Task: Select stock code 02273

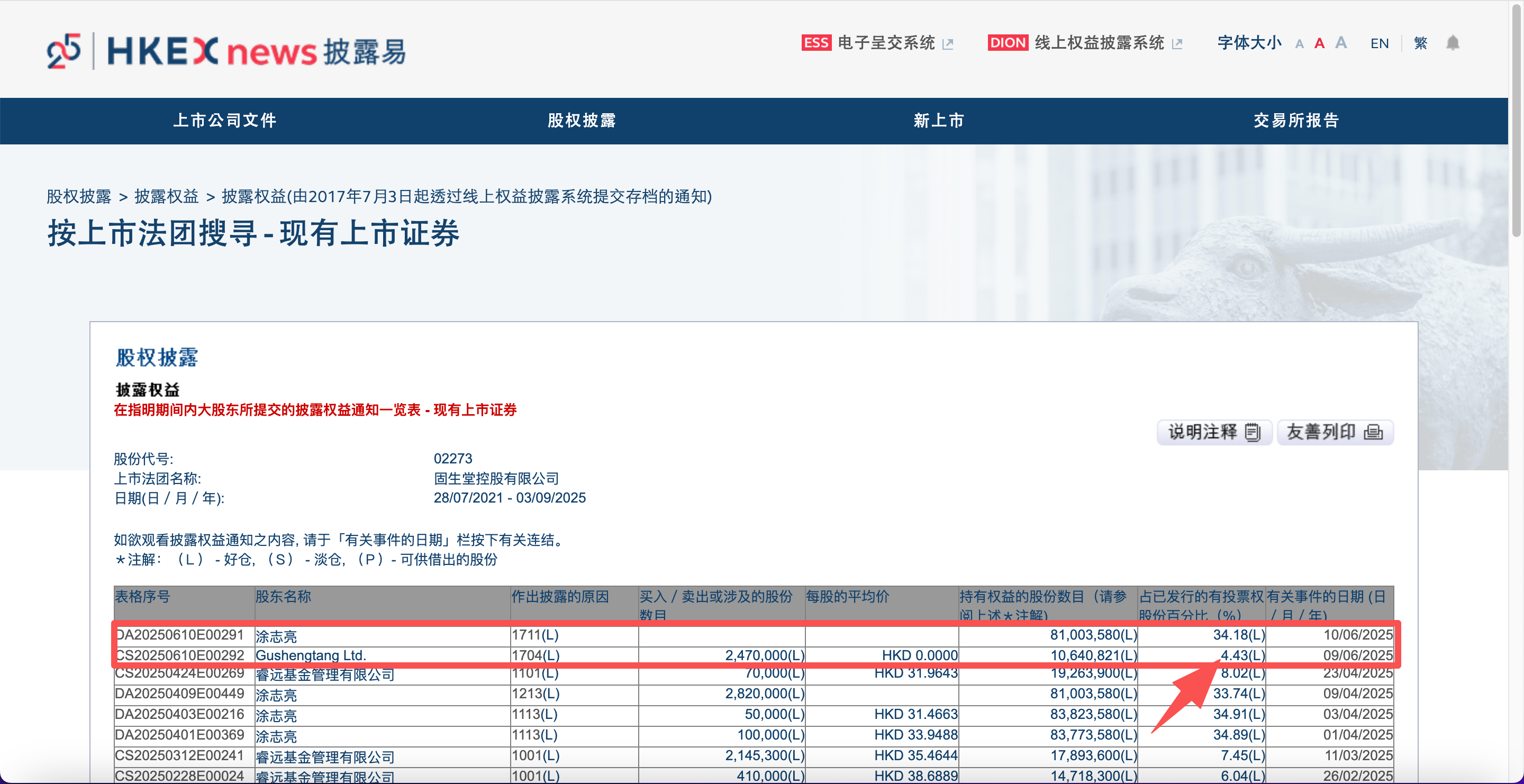Action: [x=453, y=459]
